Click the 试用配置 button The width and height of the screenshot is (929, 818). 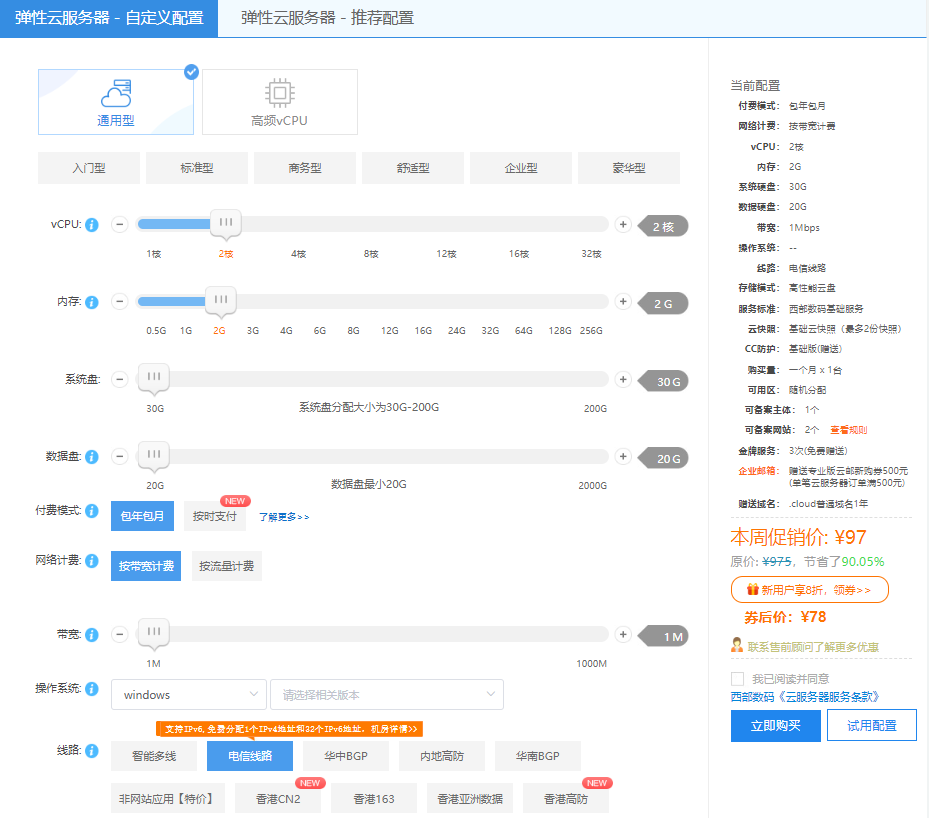872,726
